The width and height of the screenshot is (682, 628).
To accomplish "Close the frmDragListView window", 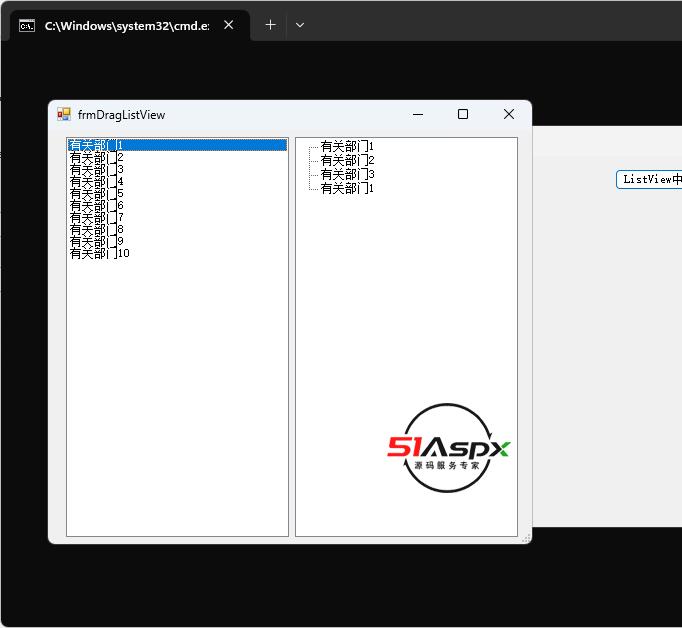I will click(x=508, y=115).
